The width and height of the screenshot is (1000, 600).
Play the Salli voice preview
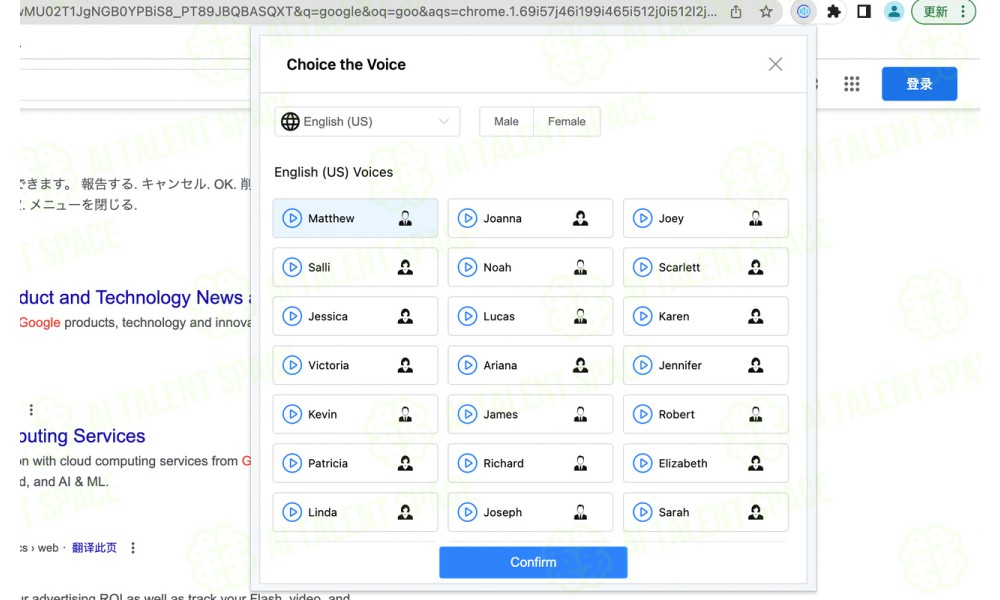click(x=292, y=267)
